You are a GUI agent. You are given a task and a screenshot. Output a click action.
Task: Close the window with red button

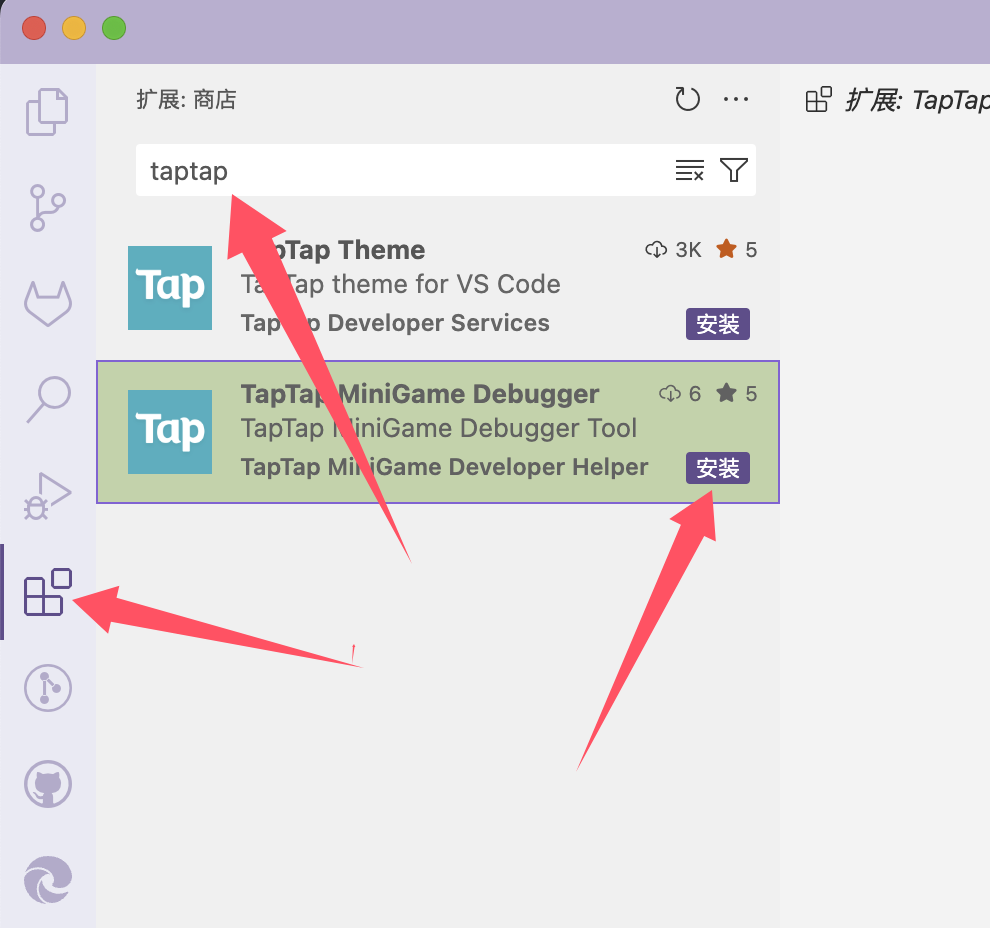click(x=34, y=28)
